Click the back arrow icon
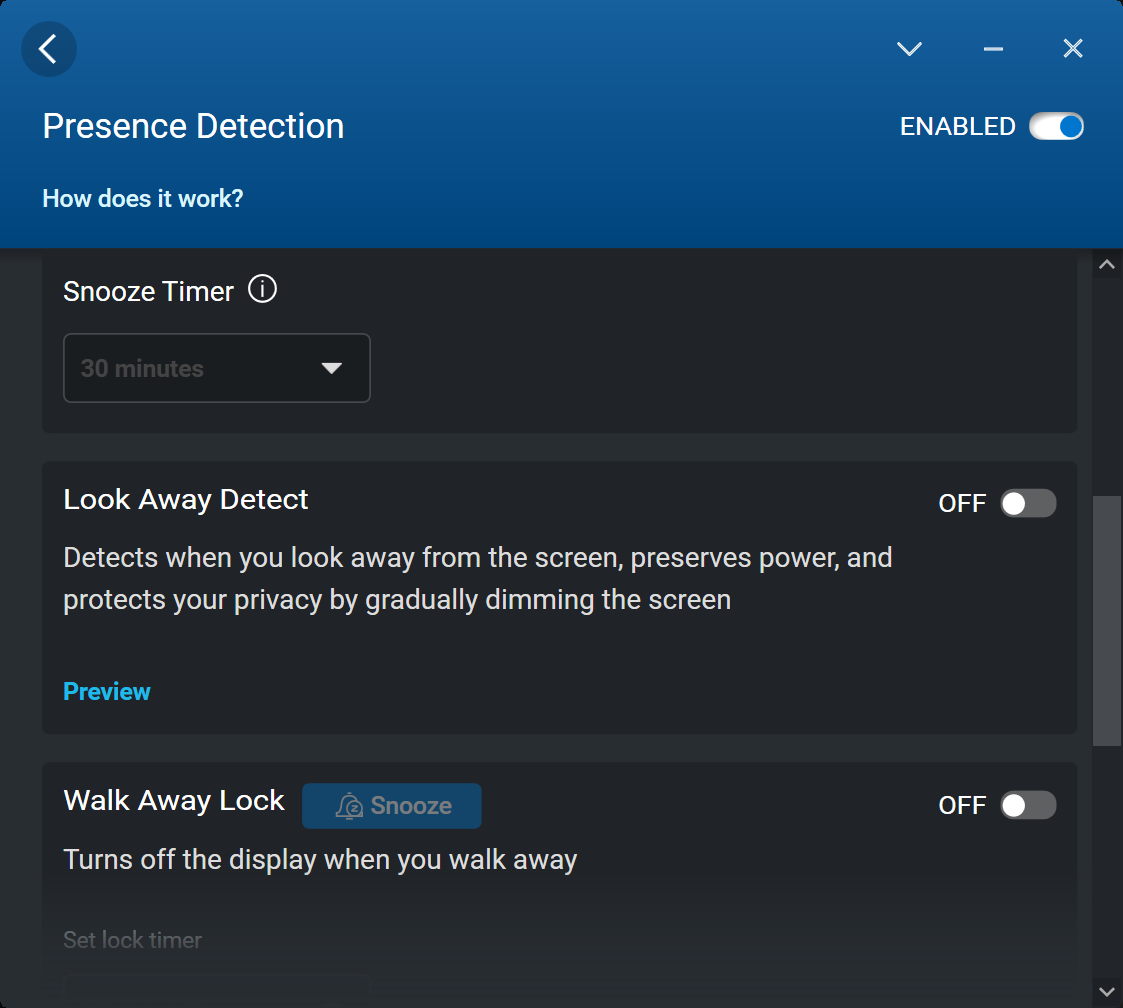 [49, 49]
